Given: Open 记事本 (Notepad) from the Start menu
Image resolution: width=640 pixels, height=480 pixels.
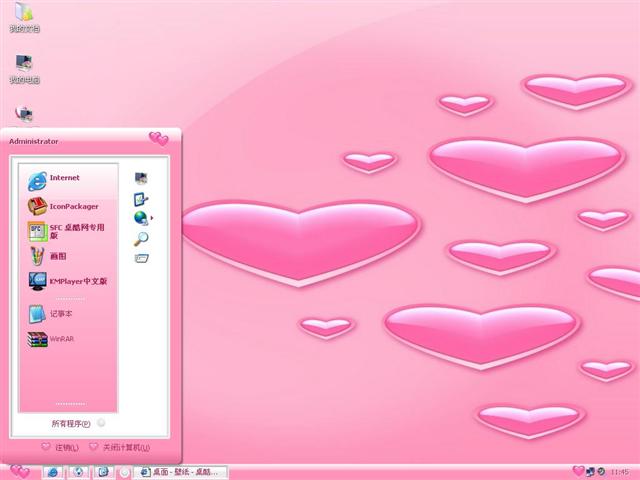Looking at the screenshot, I should point(60,314).
